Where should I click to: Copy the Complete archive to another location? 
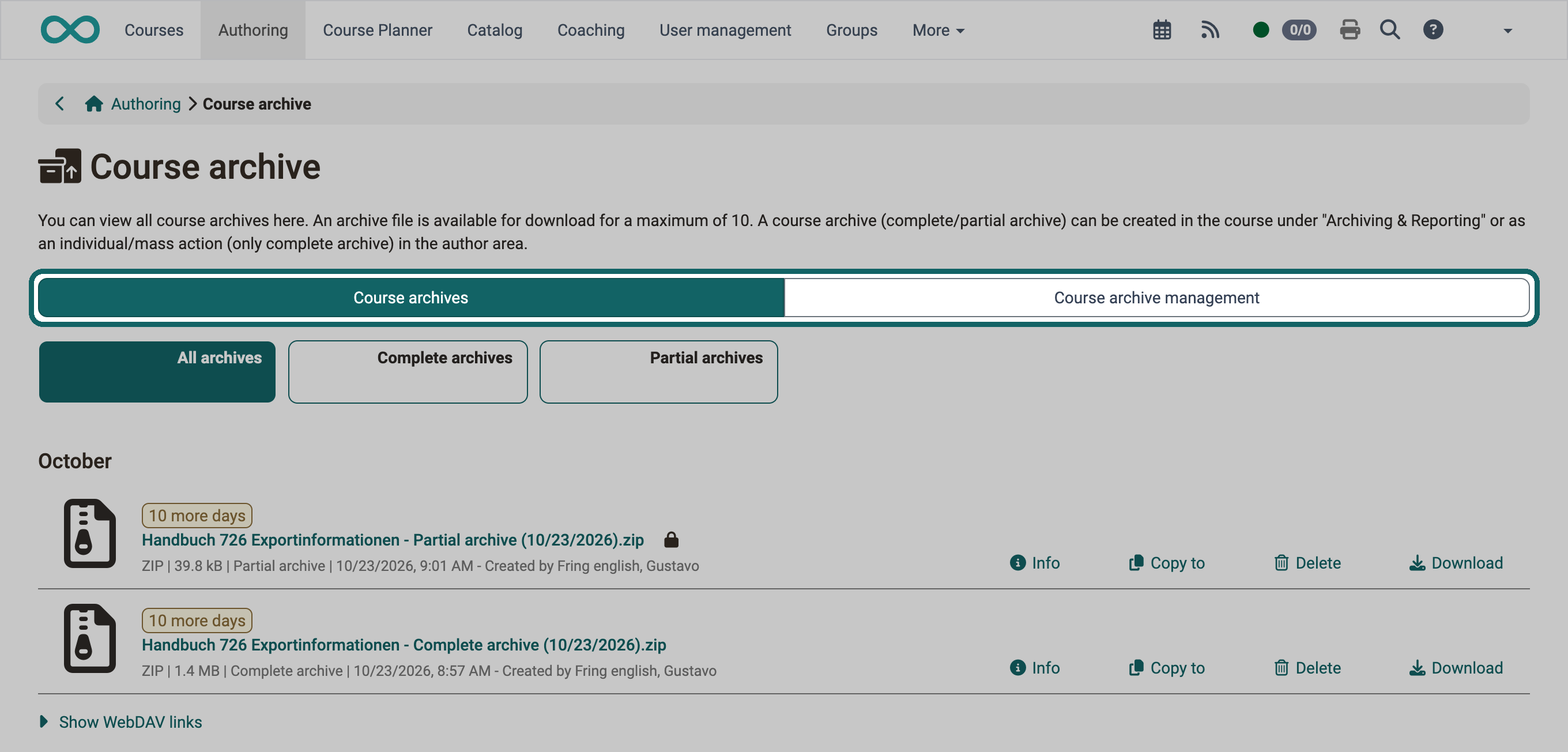pos(1166,668)
